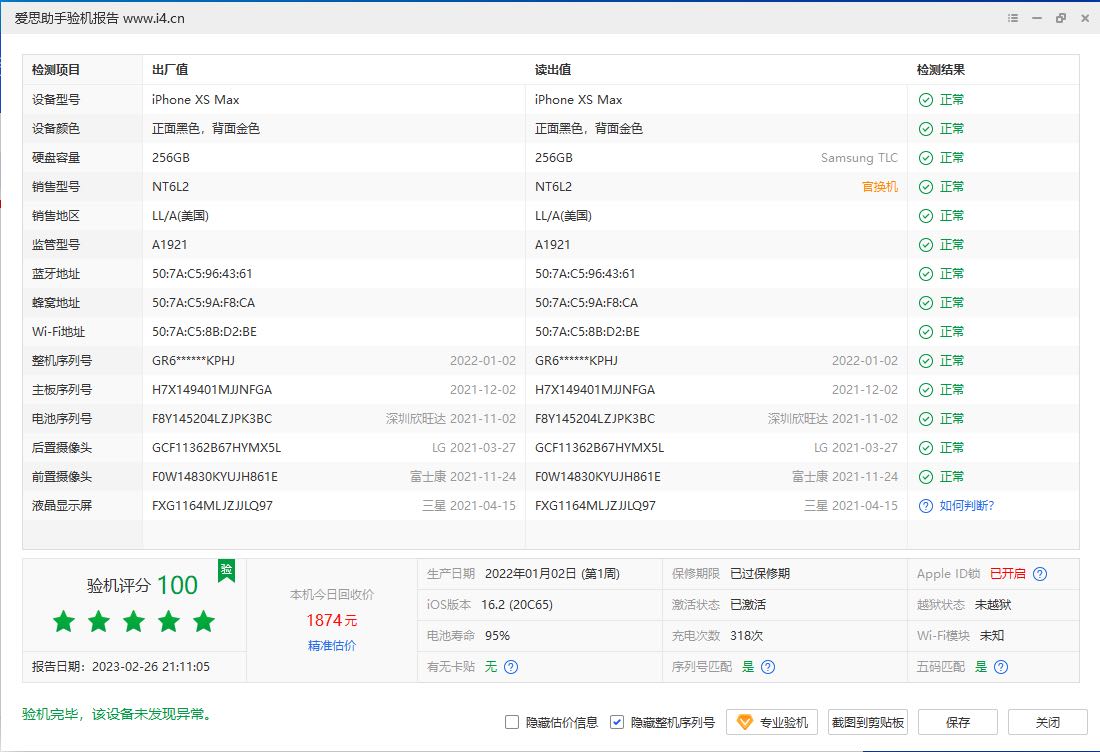Click the green check icon in 监管型号 row
Screen dimensions: 1100x752
click(x=926, y=245)
